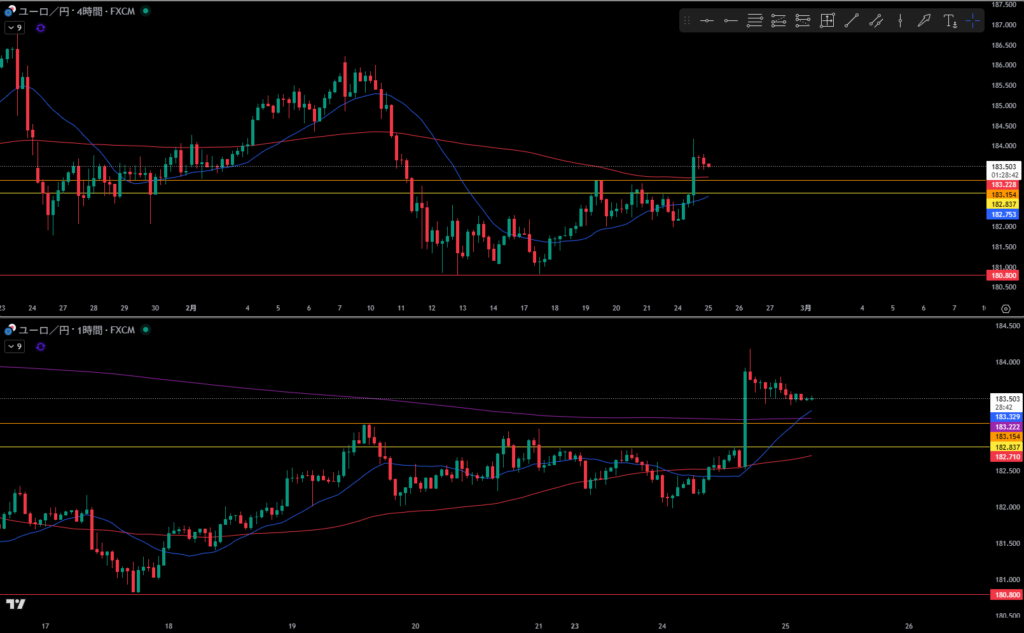
Task: Collapse the 9 indicators legend on 4時間 chart
Action: (14, 28)
